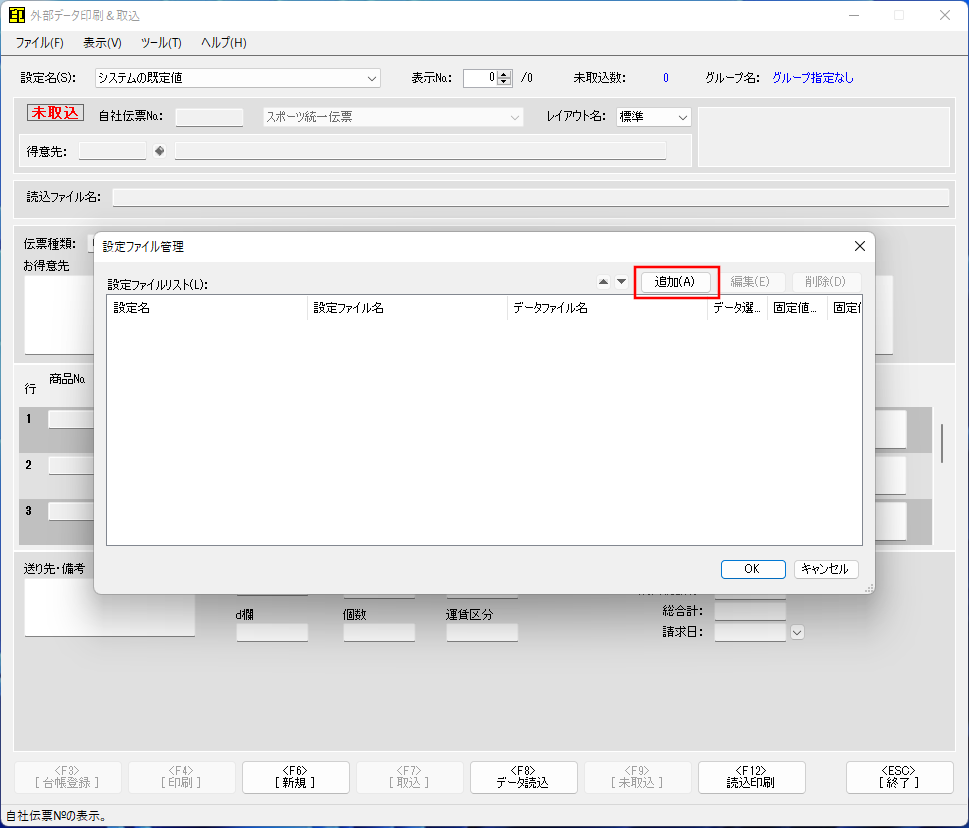Click the dialog resize grip icon
This screenshot has height=828, width=969.
point(869,589)
